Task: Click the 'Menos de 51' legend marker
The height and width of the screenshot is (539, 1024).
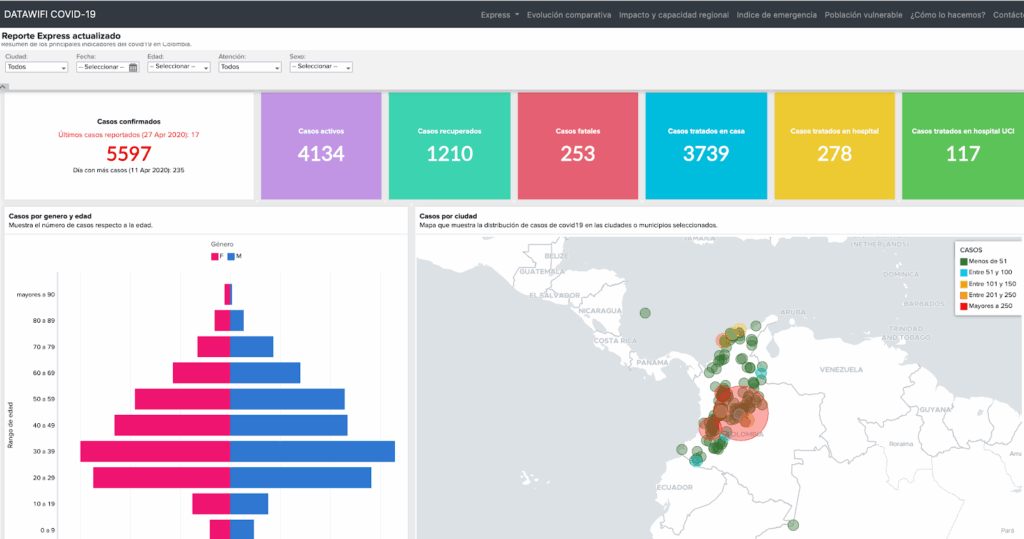Action: tap(963, 262)
